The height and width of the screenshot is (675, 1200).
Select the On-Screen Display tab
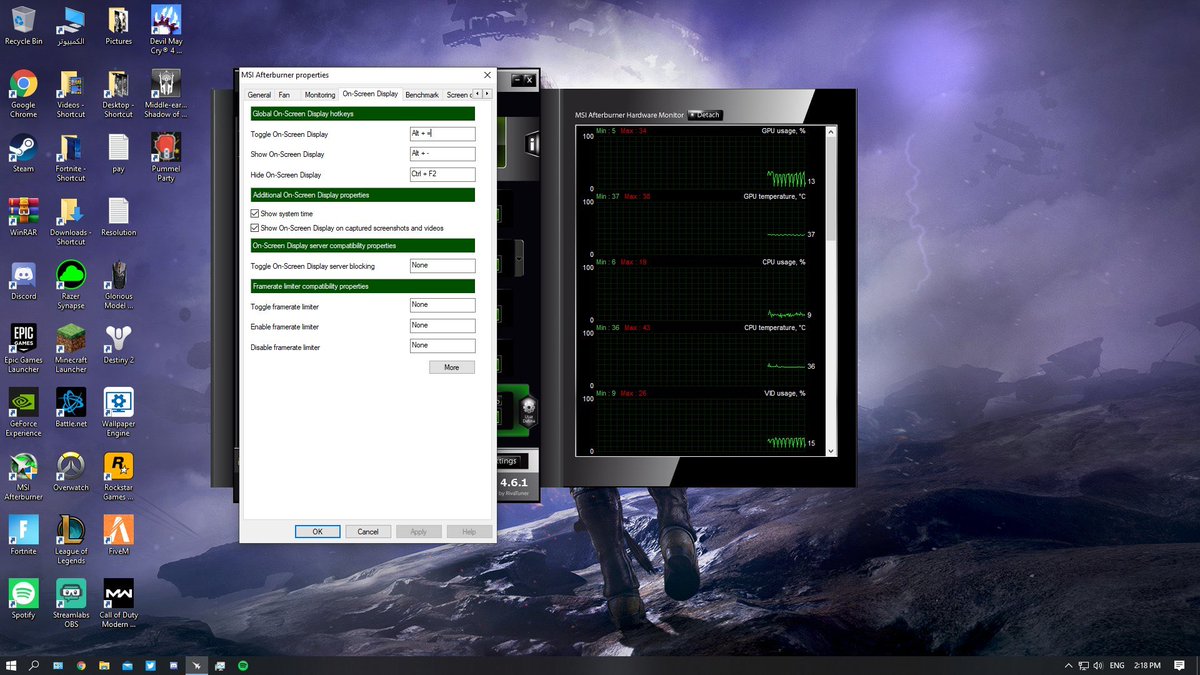coord(370,94)
